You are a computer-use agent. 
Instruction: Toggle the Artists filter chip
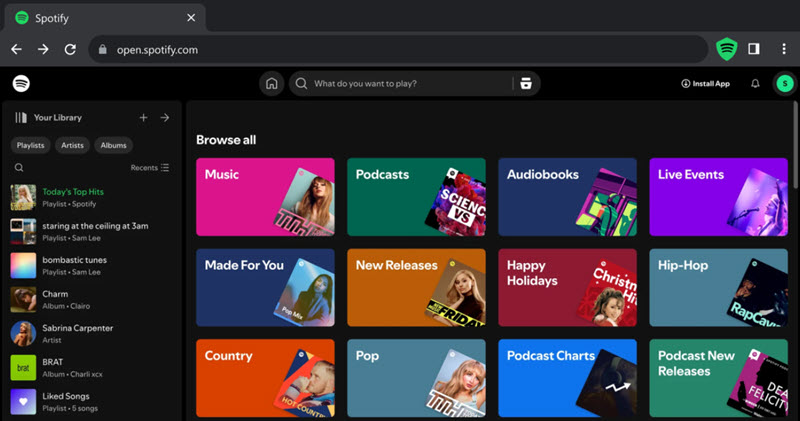[72, 145]
